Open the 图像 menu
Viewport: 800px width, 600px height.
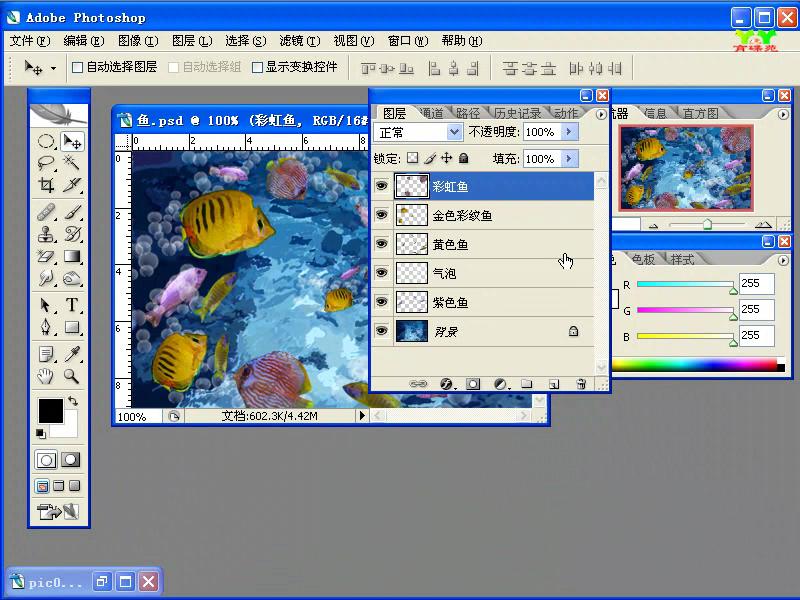(138, 41)
